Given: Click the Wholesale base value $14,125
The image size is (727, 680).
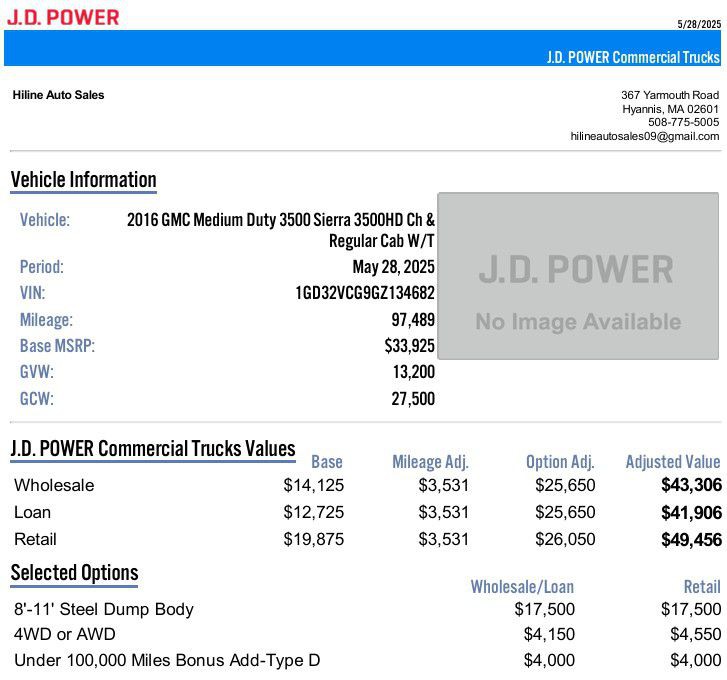Looking at the screenshot, I should tap(314, 485).
